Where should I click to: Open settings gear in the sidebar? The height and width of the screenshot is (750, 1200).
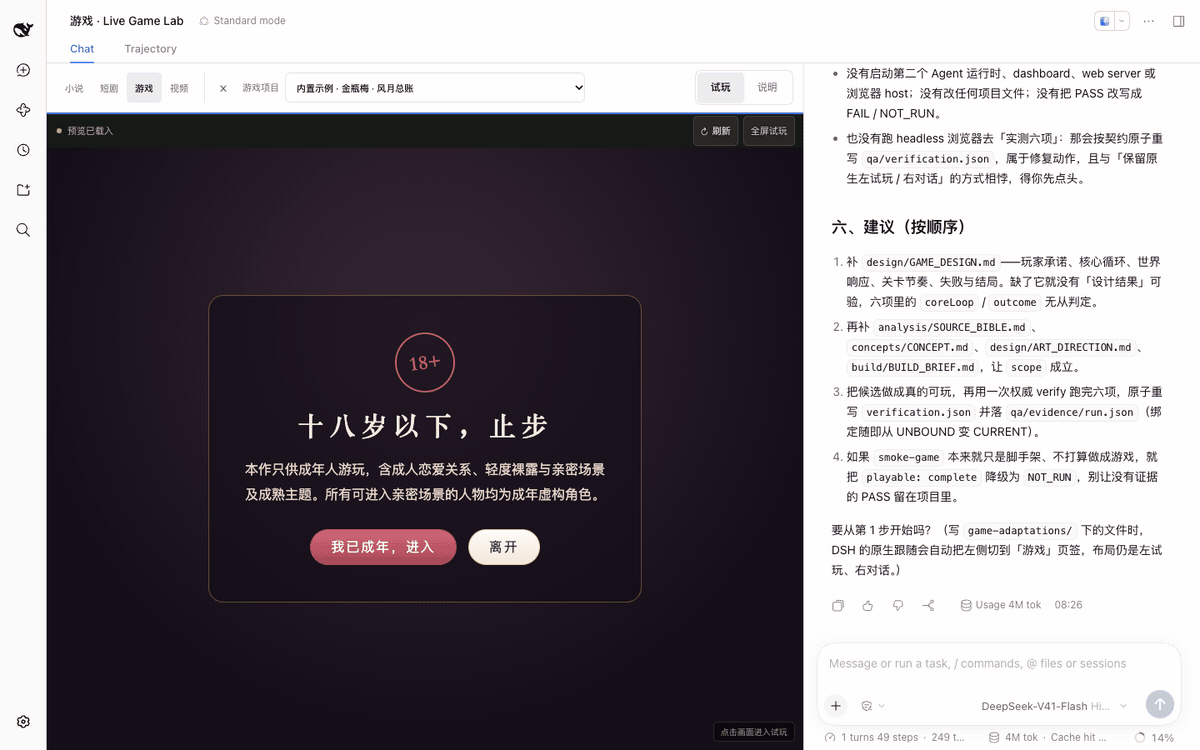pyautogui.click(x=23, y=722)
